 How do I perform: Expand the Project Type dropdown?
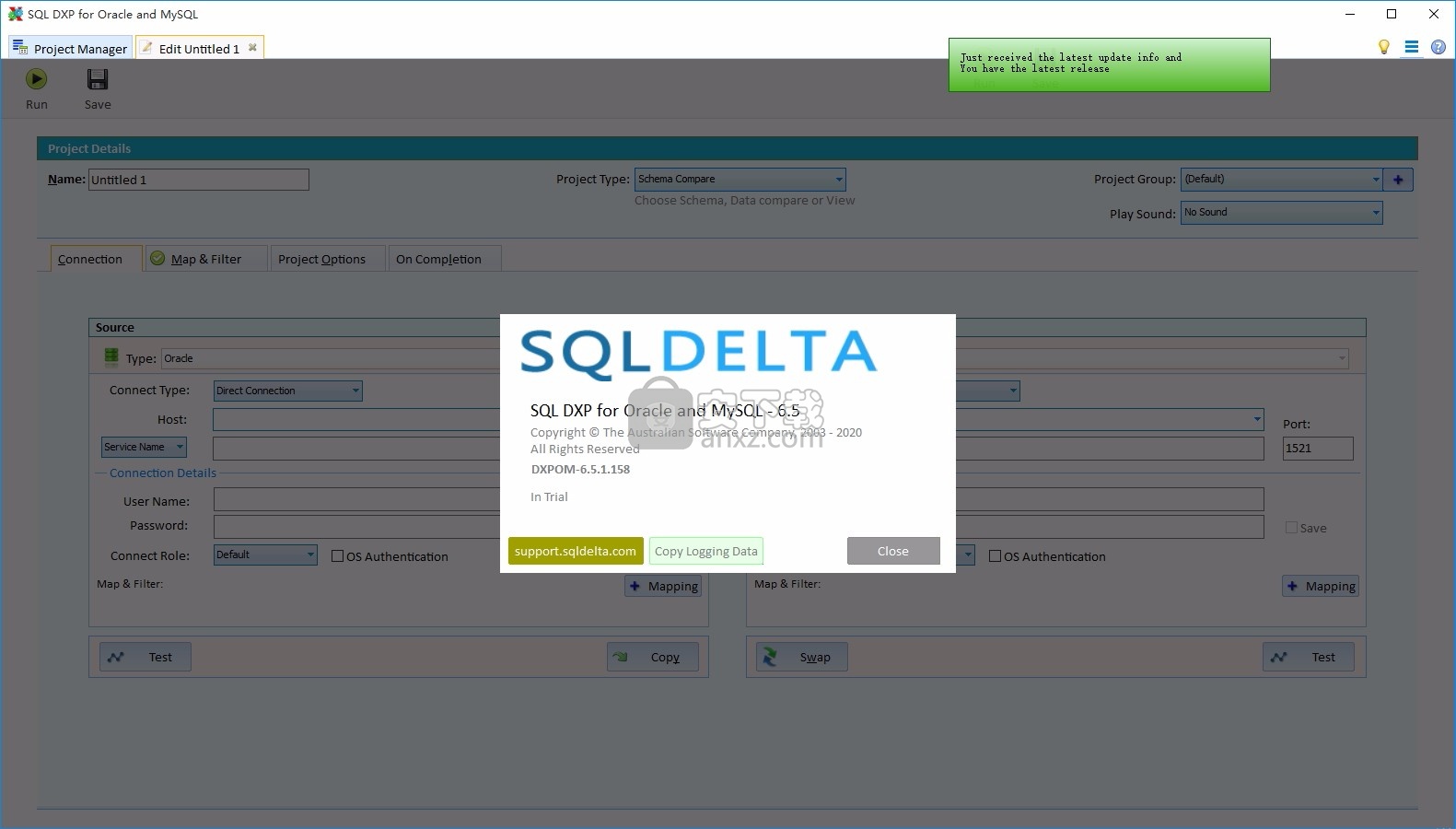(838, 180)
